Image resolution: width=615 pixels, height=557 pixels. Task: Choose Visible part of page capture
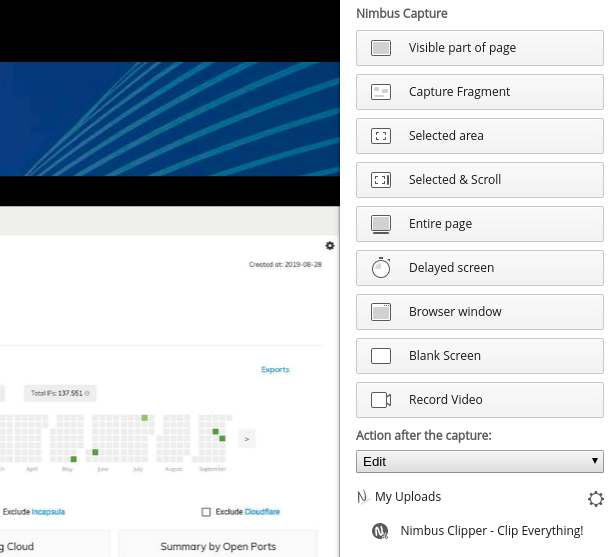pyautogui.click(x=480, y=48)
